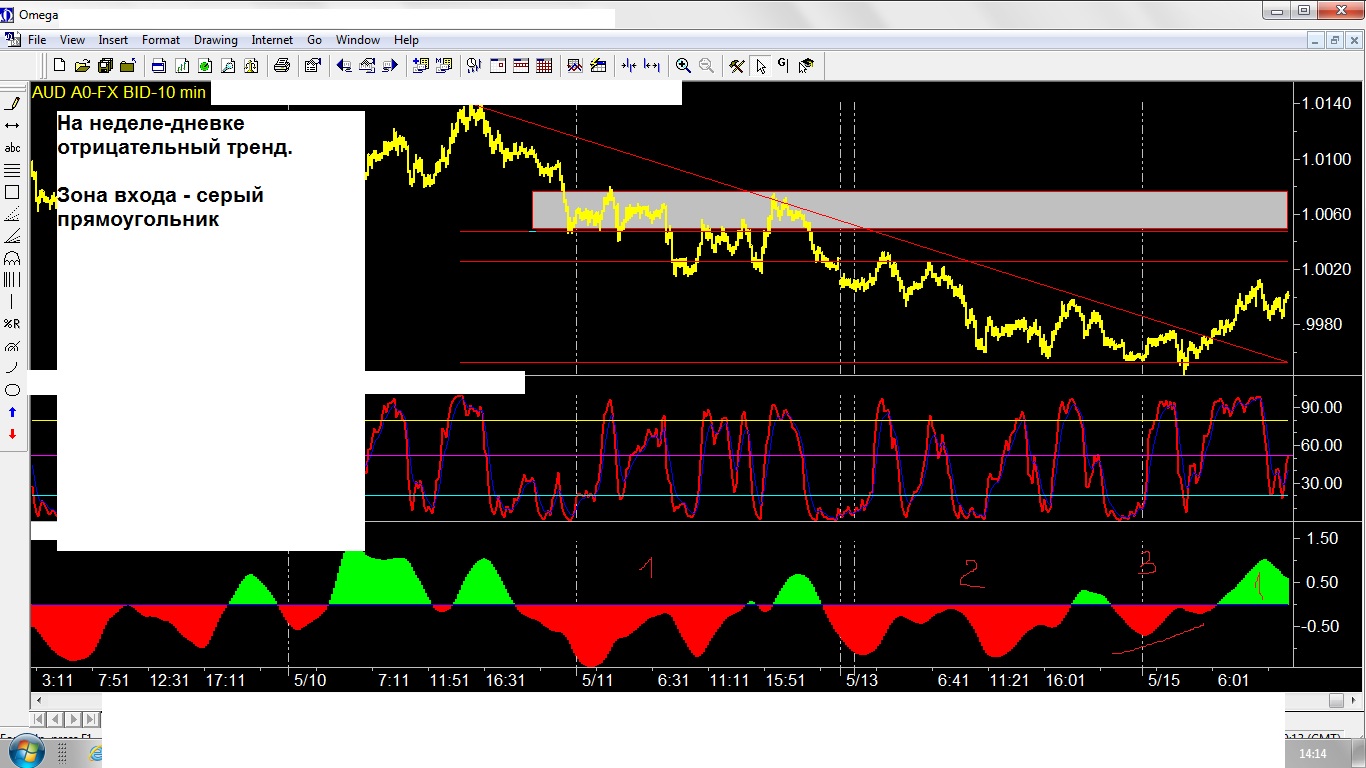Viewport: 1366px width, 768px height.
Task: Open the View menu
Action: tap(72, 40)
